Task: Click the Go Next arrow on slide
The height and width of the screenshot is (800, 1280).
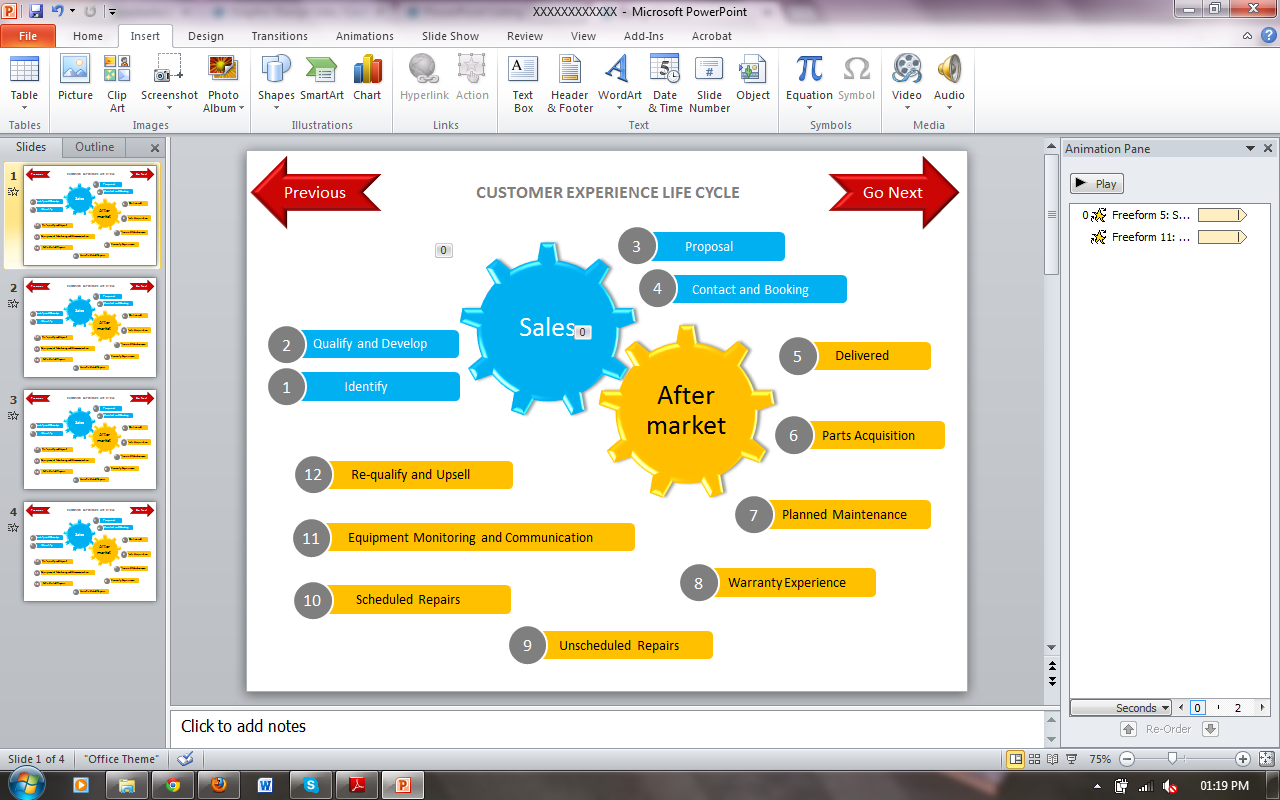Action: (x=892, y=192)
